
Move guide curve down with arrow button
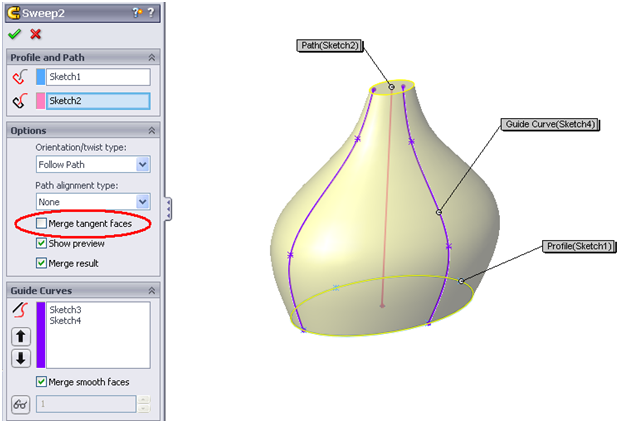(x=21, y=358)
